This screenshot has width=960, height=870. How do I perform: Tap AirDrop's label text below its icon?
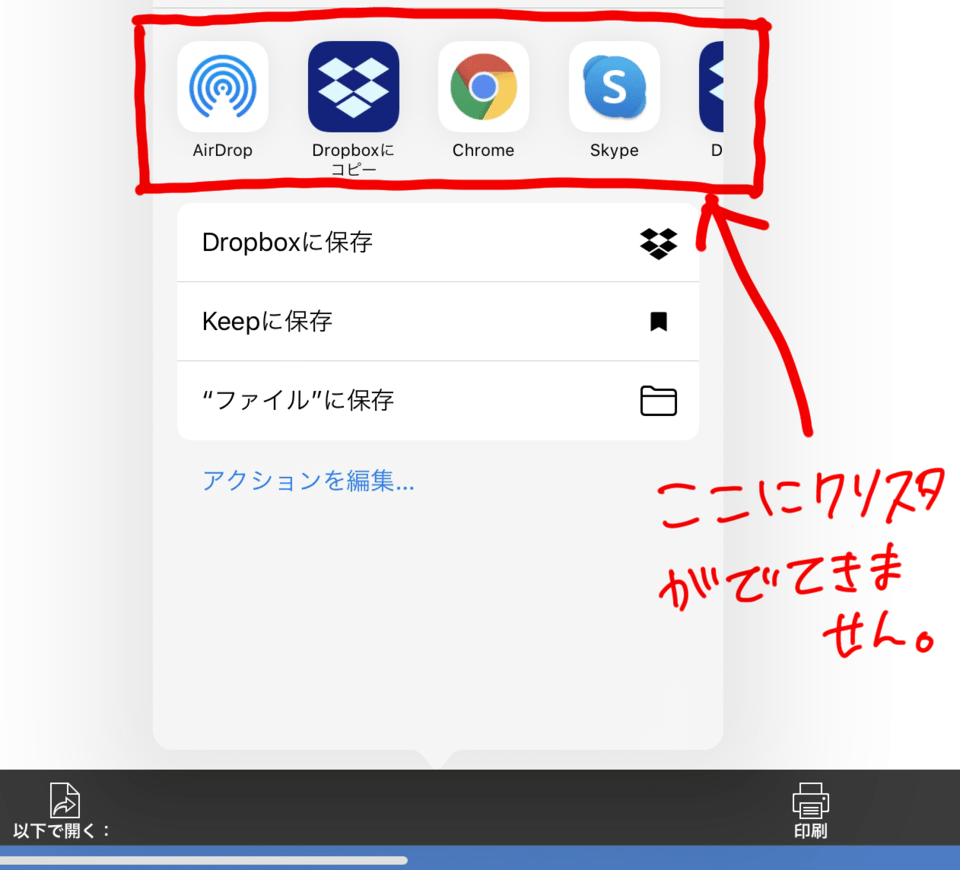(222, 150)
